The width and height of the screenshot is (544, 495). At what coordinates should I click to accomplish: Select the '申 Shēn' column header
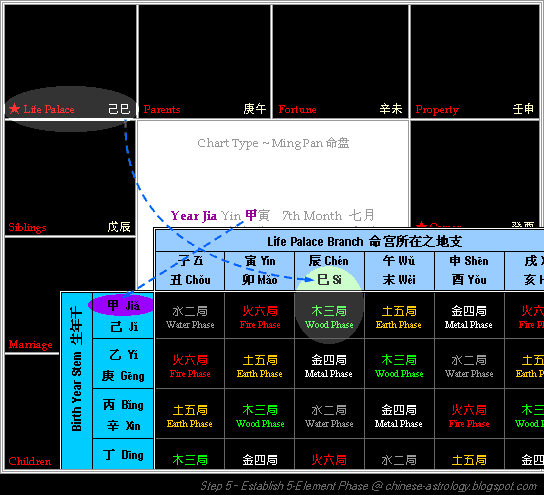(x=469, y=261)
